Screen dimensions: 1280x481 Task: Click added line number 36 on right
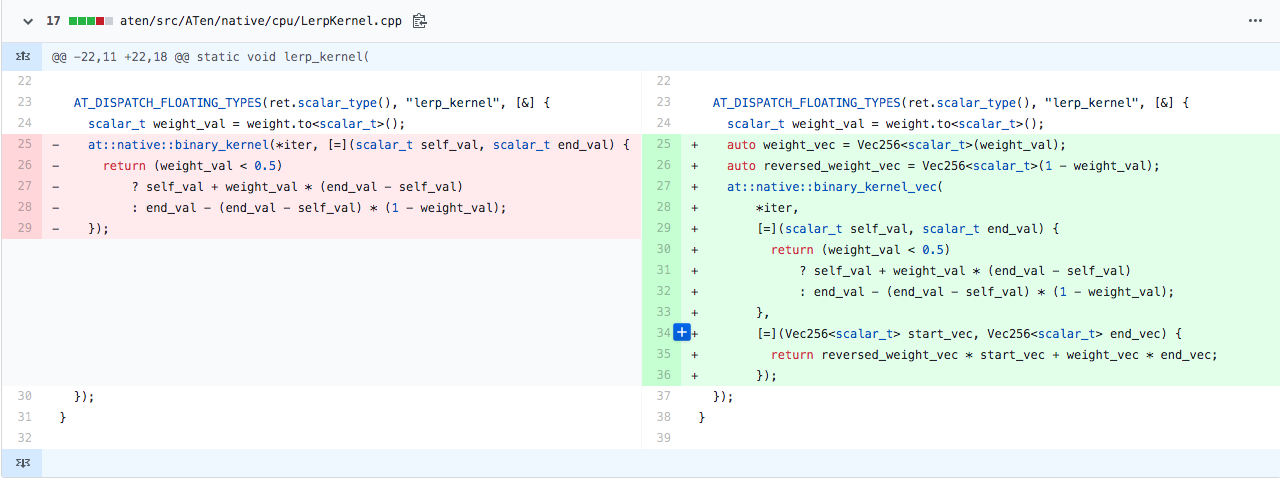663,376
